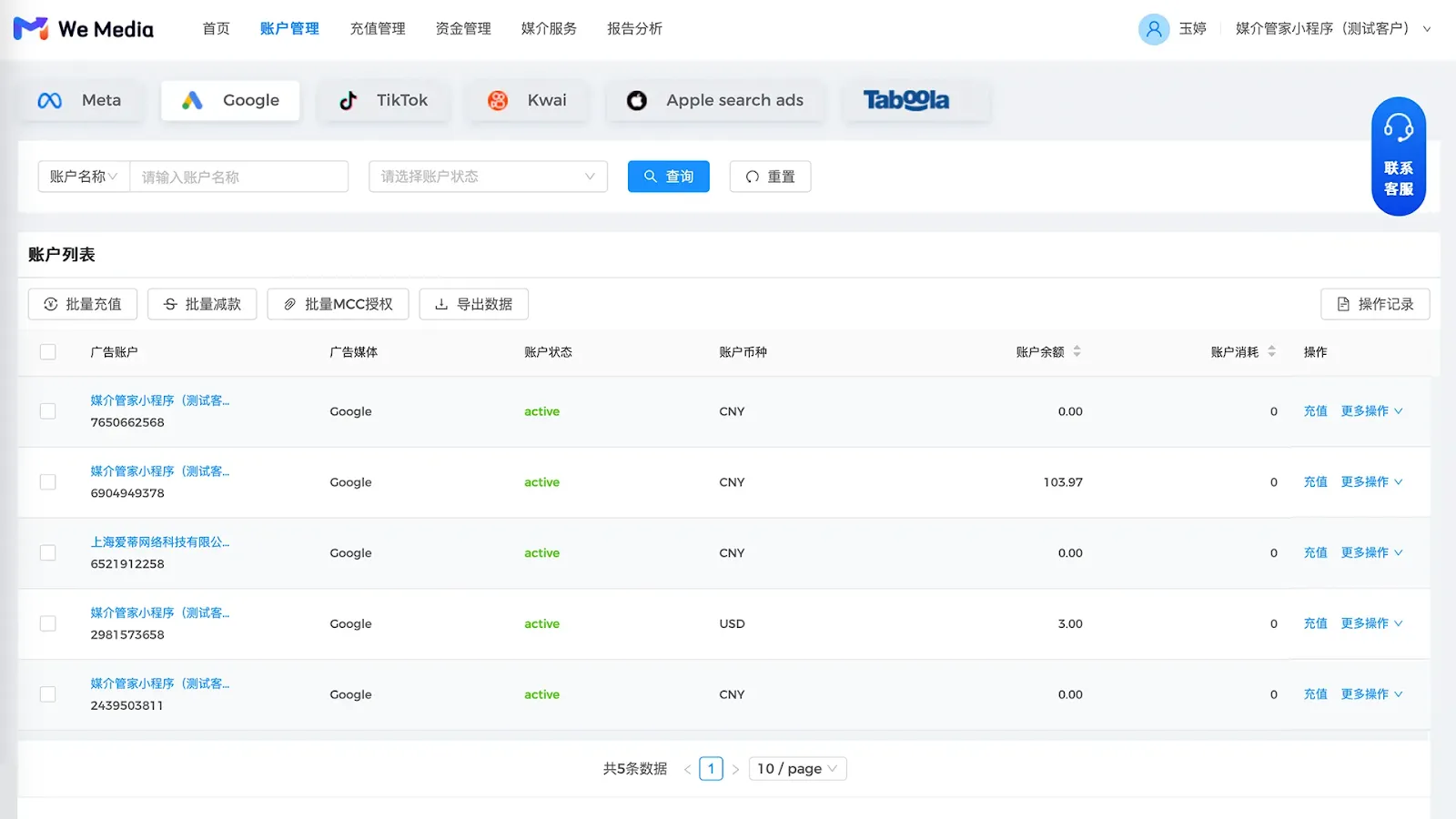Click the We Media logo

click(84, 29)
